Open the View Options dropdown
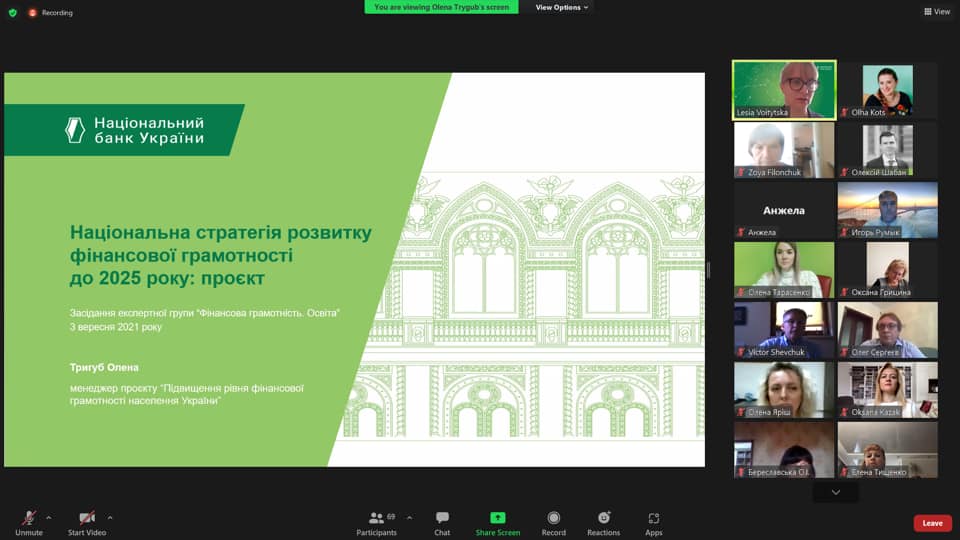The image size is (960, 540). (562, 7)
